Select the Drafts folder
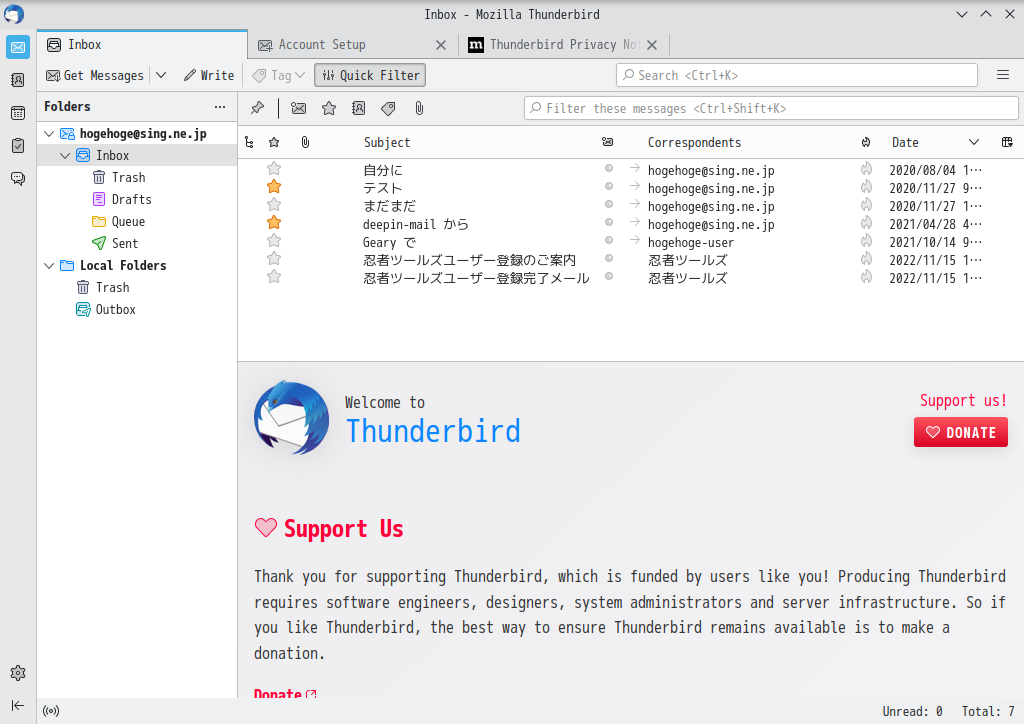The height and width of the screenshot is (724, 1024). pyautogui.click(x=136, y=199)
